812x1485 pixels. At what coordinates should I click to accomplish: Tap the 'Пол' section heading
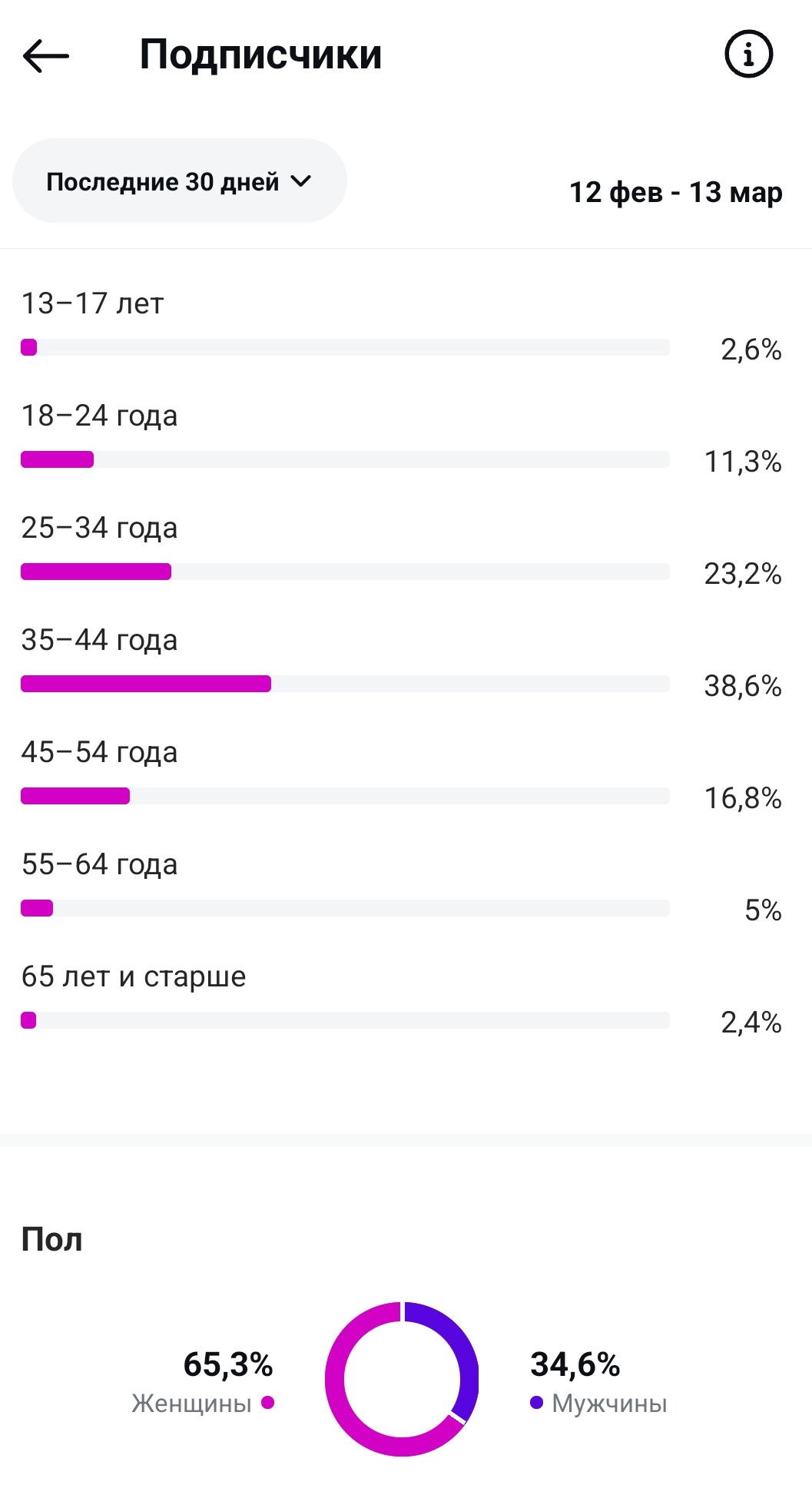(51, 1239)
